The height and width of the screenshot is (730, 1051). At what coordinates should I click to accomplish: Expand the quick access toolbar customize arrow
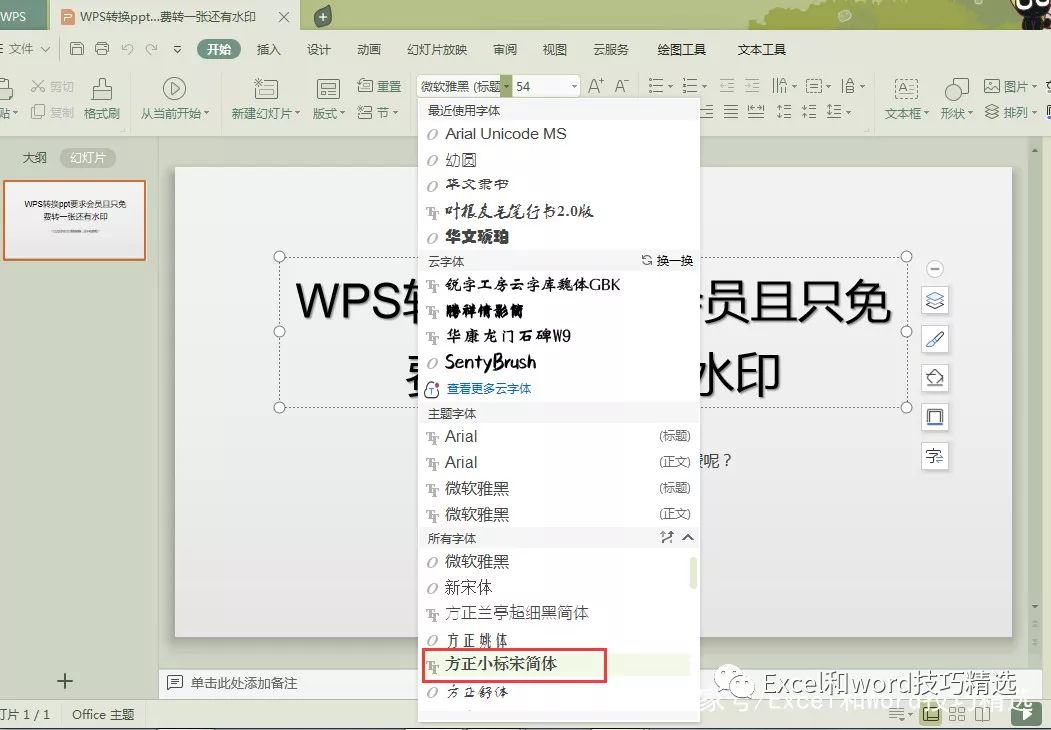(x=178, y=49)
